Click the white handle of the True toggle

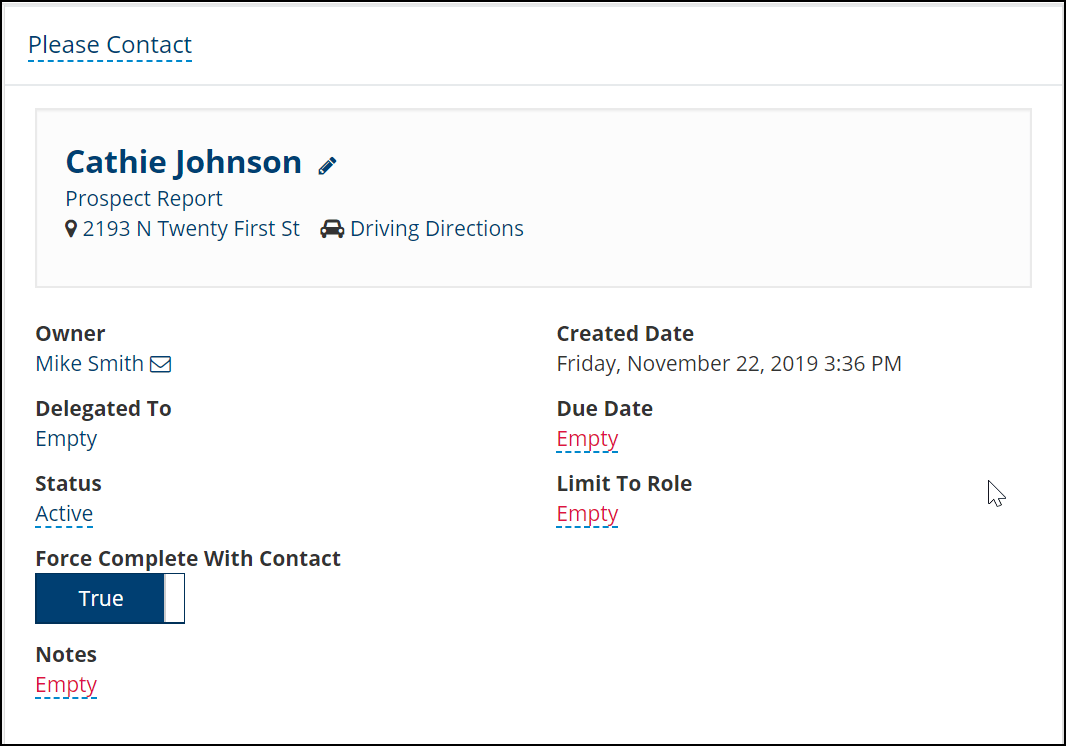174,598
